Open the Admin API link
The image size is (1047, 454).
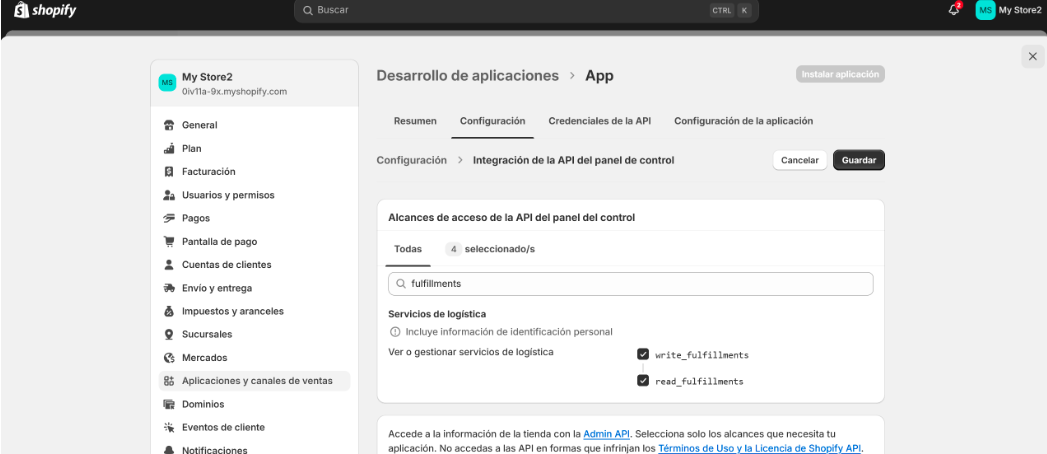(605, 434)
